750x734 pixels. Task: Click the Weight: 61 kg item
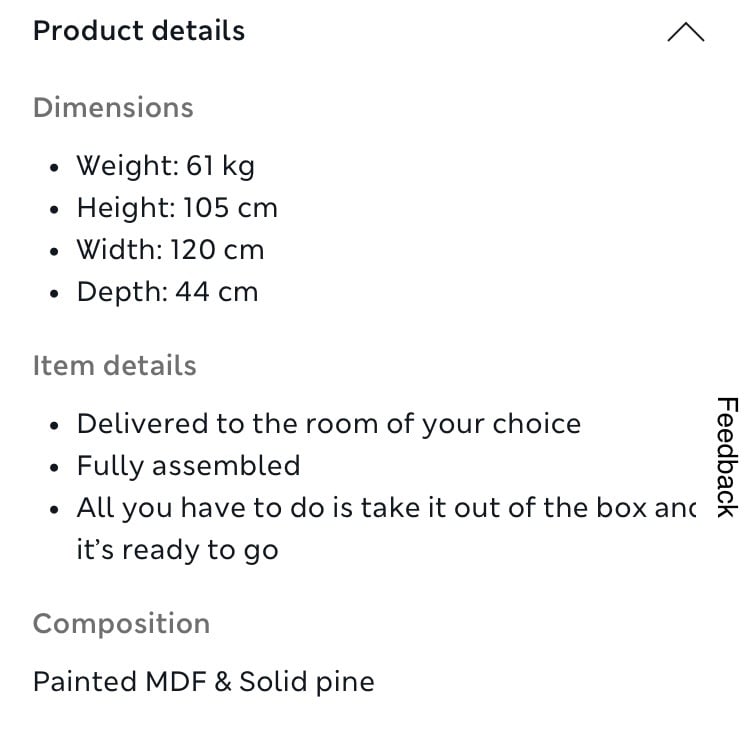pyautogui.click(x=165, y=166)
